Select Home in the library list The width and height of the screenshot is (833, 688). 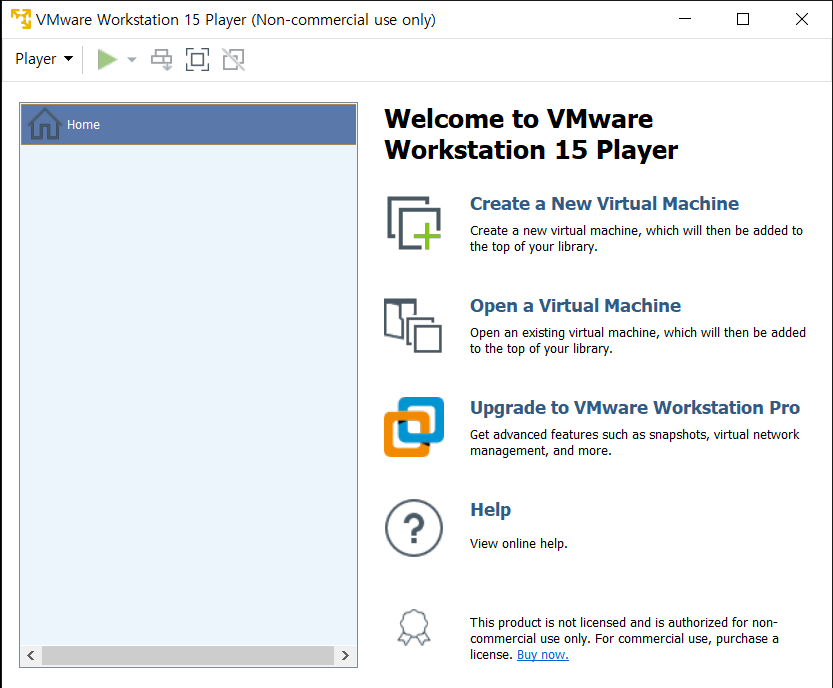(189, 124)
